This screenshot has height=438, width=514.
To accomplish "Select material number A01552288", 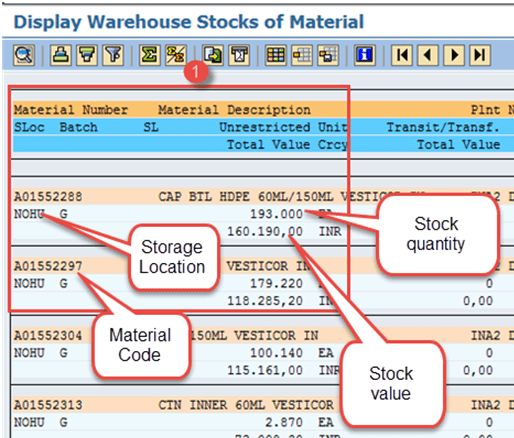I will 48,197.
